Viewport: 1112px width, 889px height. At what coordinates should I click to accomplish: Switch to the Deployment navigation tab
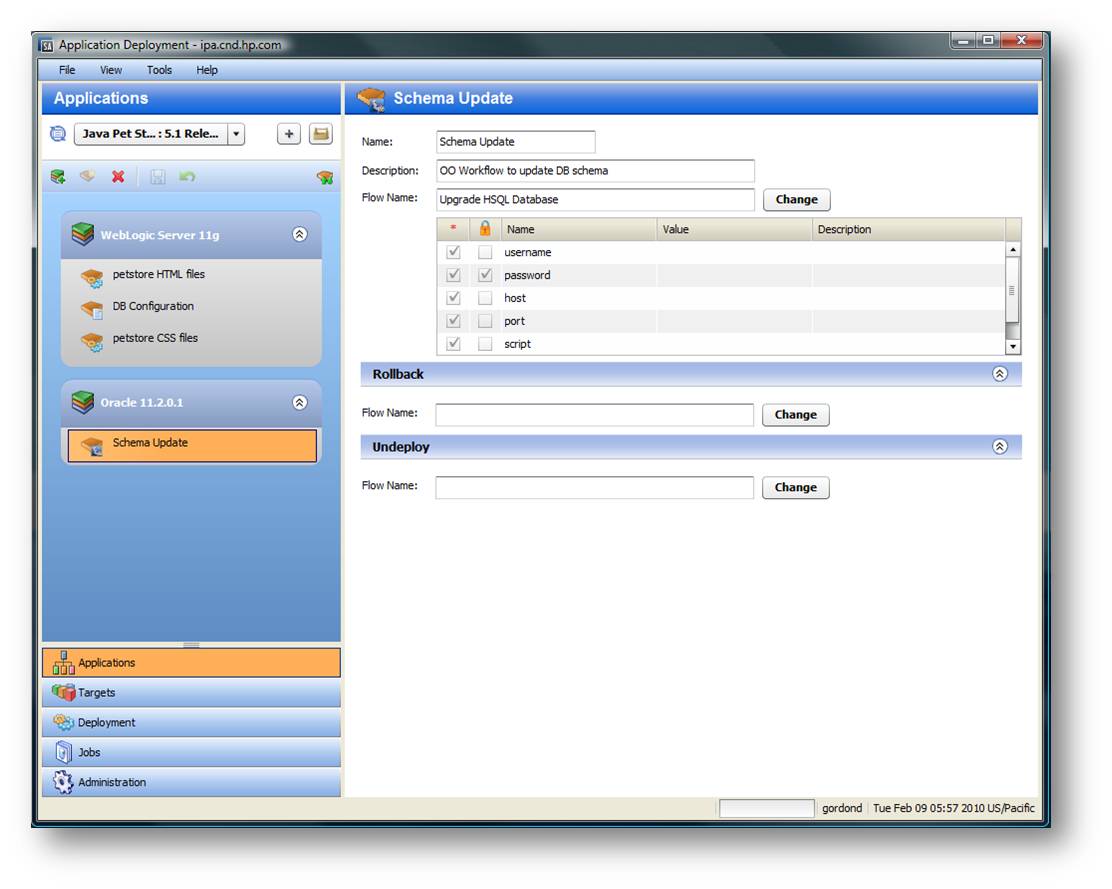click(191, 722)
